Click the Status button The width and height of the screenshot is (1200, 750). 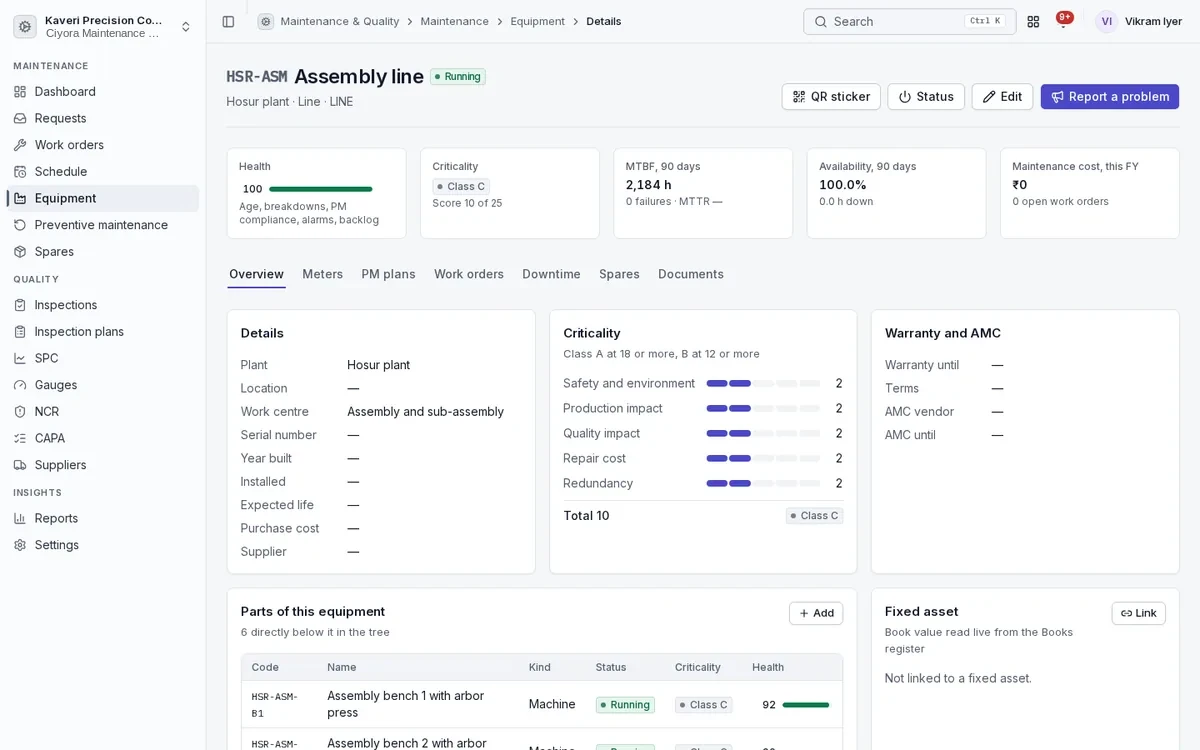(926, 97)
